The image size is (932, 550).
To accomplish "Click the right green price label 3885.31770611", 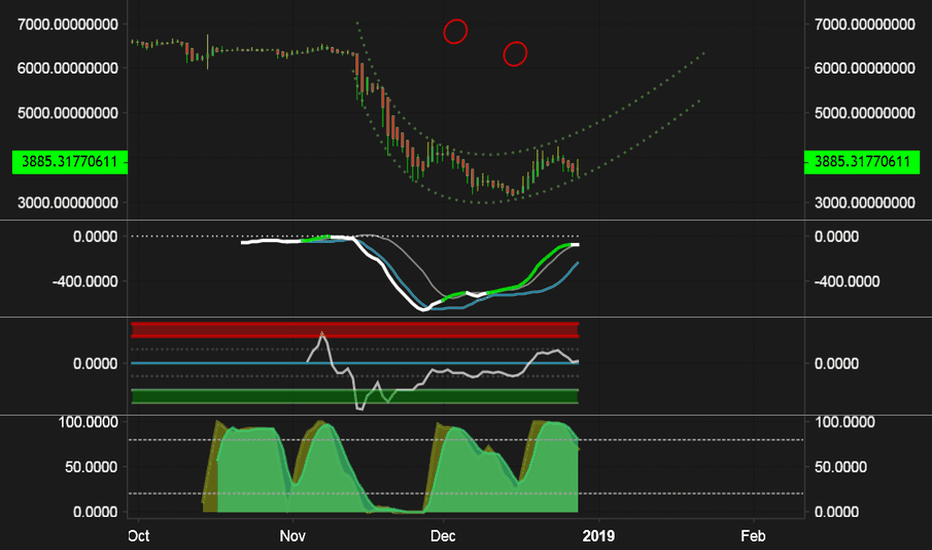I will click(862, 162).
